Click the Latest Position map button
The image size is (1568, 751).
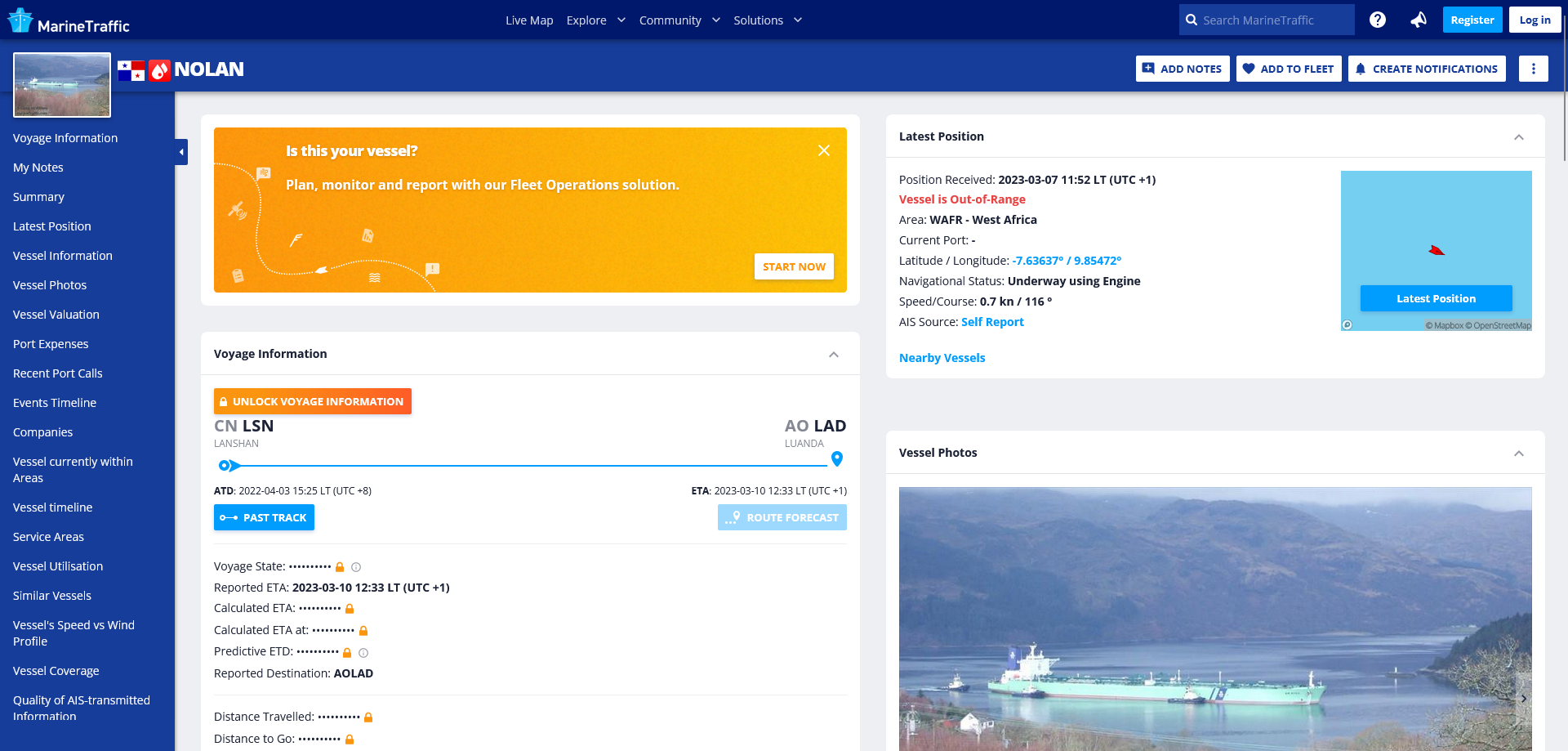1436,298
